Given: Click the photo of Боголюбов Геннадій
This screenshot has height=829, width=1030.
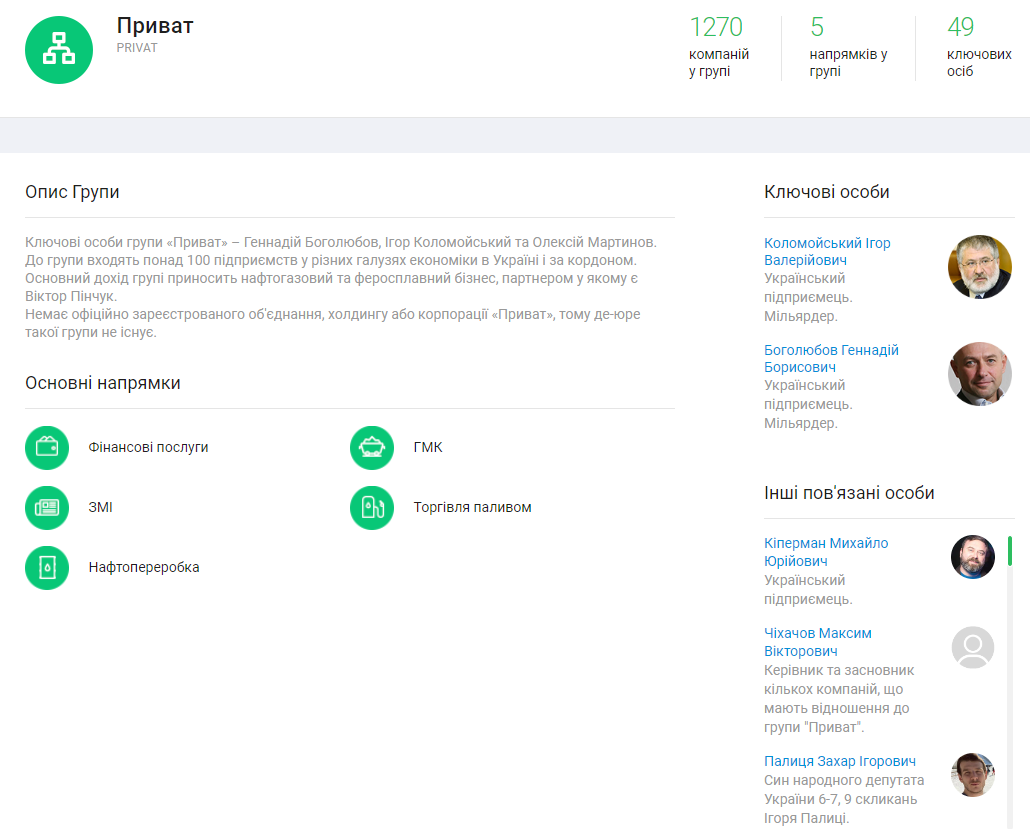Looking at the screenshot, I should point(979,374).
